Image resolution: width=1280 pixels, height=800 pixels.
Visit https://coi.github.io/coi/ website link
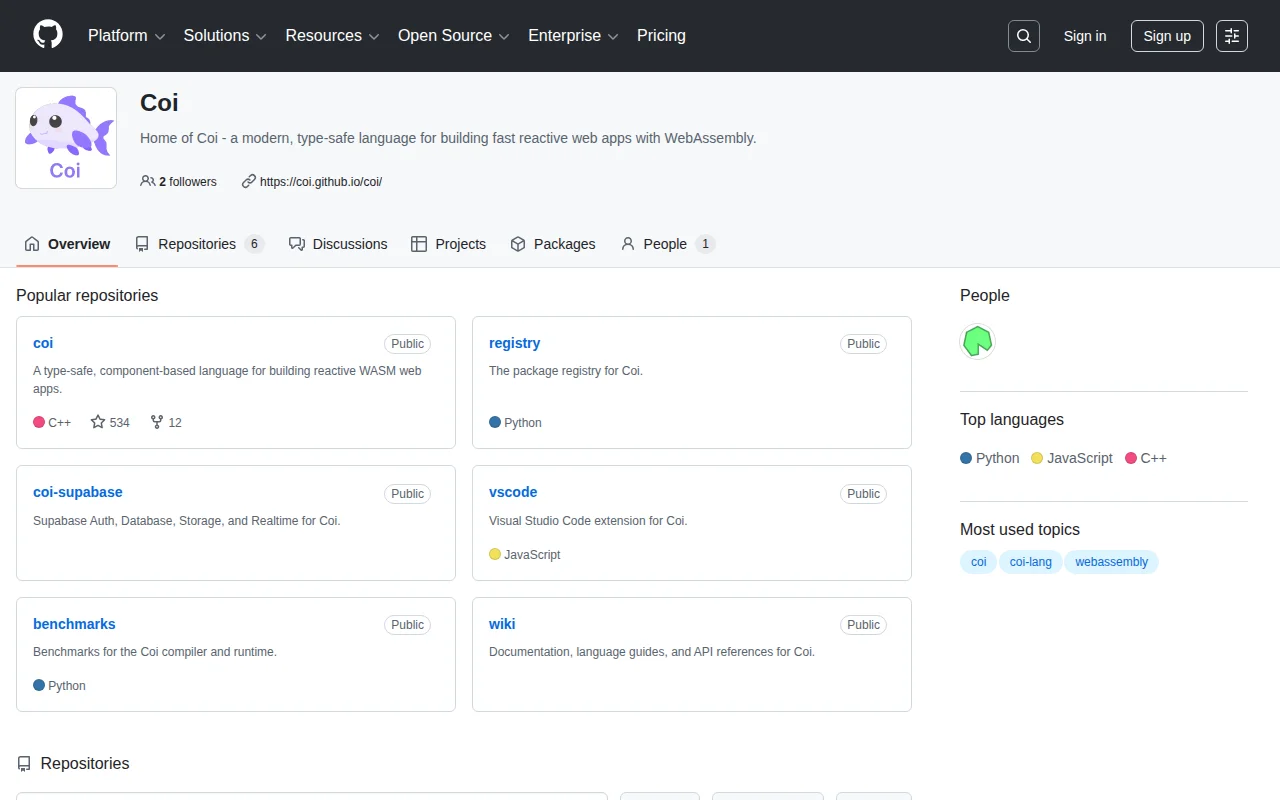click(321, 181)
